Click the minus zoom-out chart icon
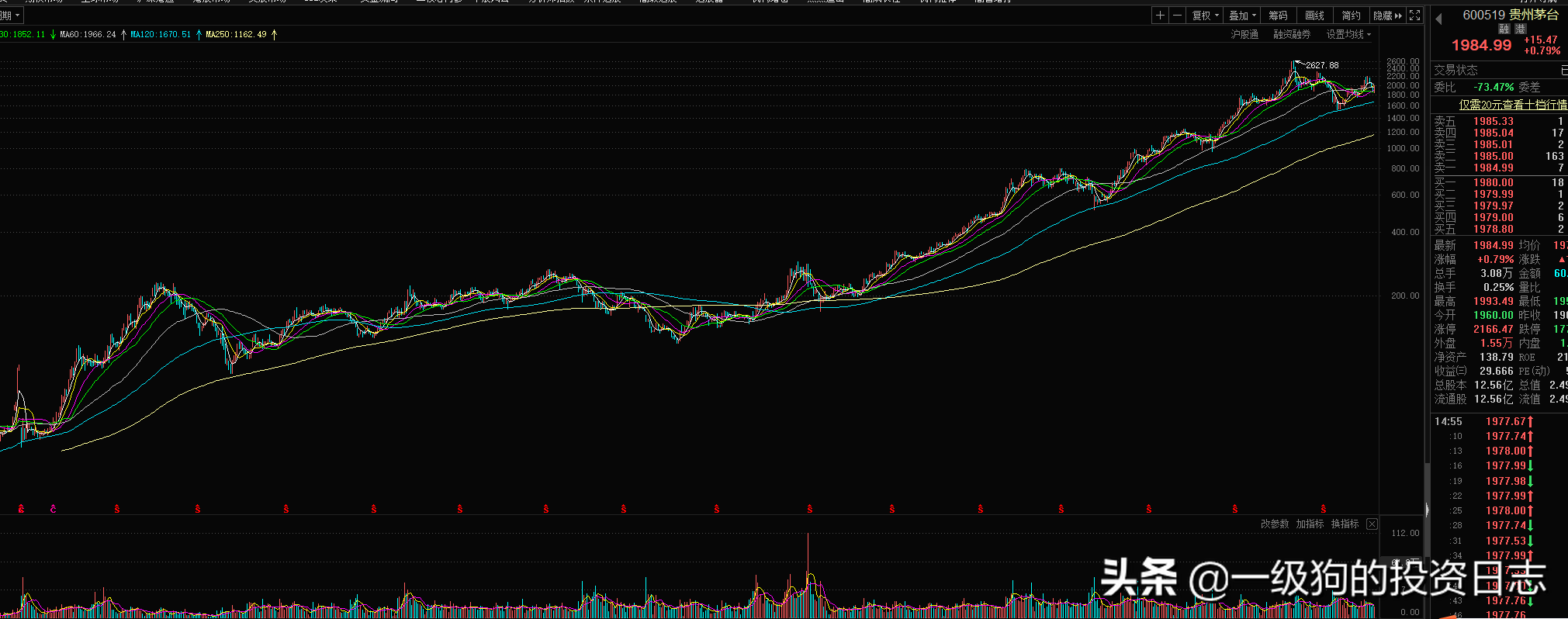 pos(1177,16)
